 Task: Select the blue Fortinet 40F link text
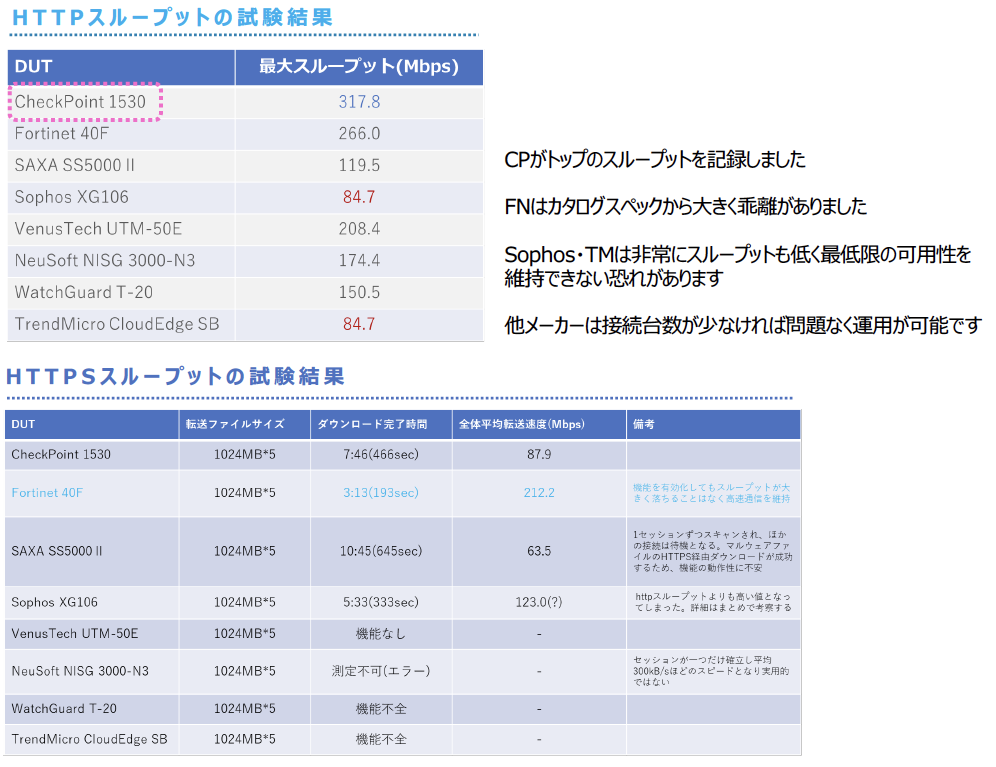(47, 493)
